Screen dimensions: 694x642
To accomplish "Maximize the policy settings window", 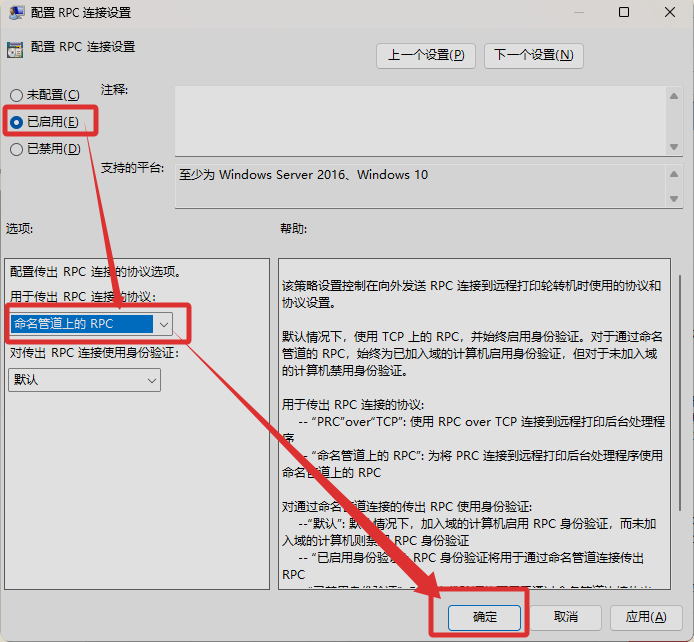I will 623,13.
